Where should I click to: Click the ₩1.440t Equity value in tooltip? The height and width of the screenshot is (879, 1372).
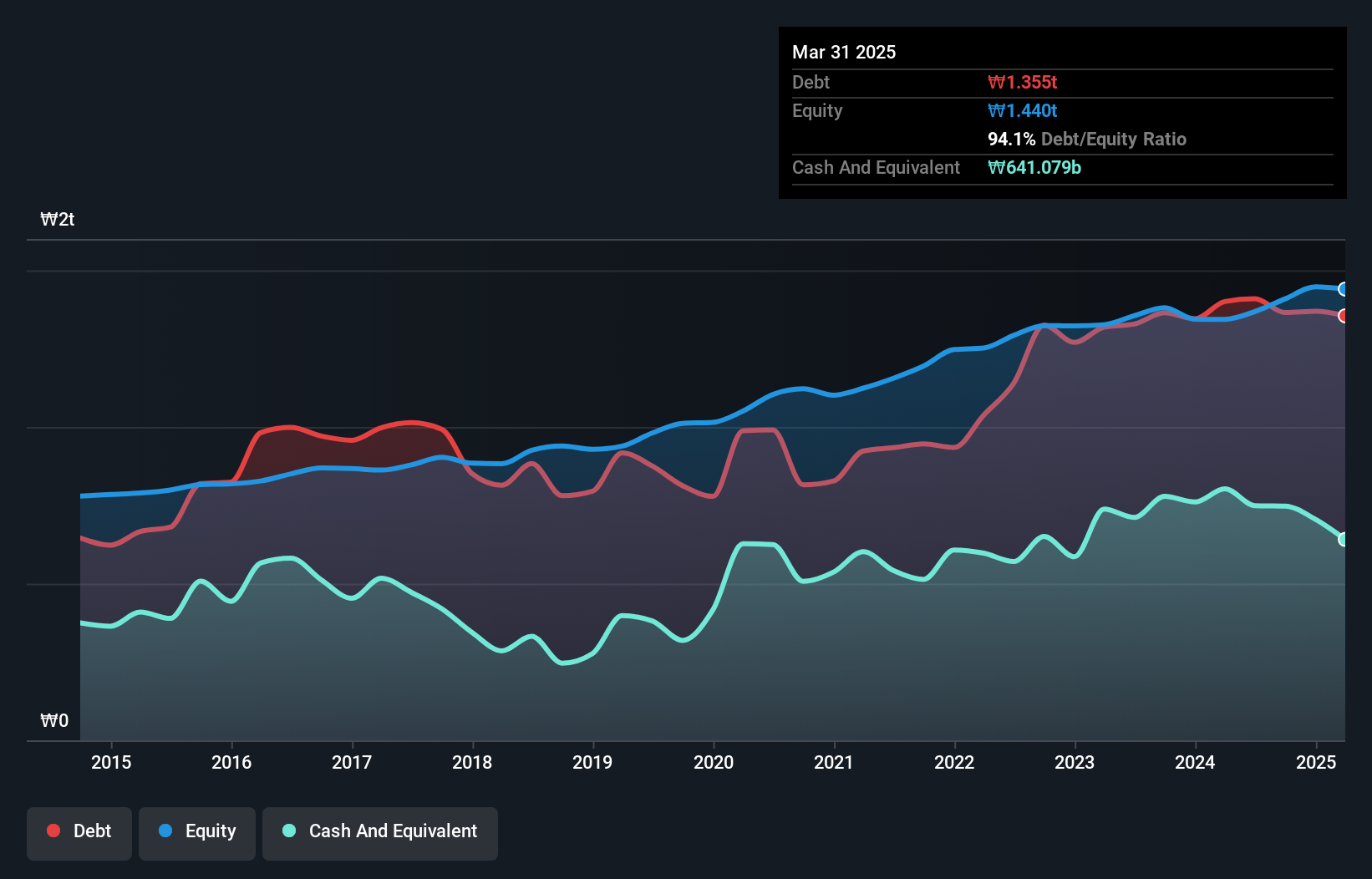1023,110
